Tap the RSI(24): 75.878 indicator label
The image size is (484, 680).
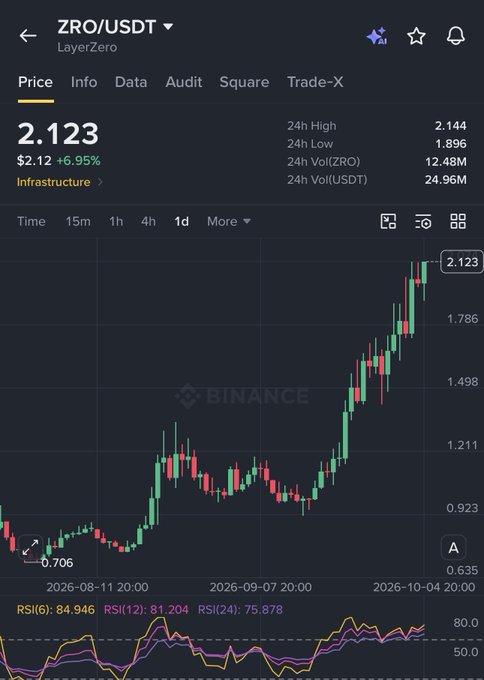pos(240,610)
